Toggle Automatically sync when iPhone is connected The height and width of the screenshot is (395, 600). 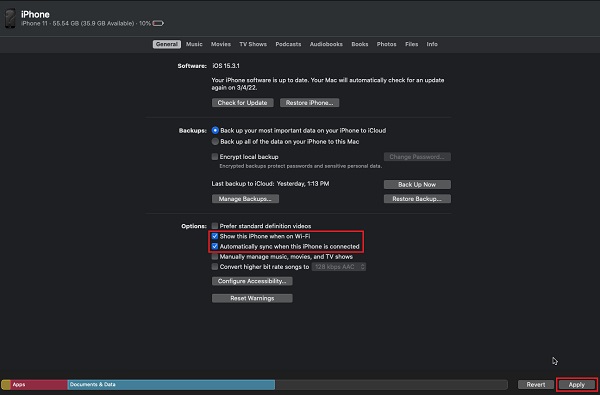pyautogui.click(x=215, y=246)
